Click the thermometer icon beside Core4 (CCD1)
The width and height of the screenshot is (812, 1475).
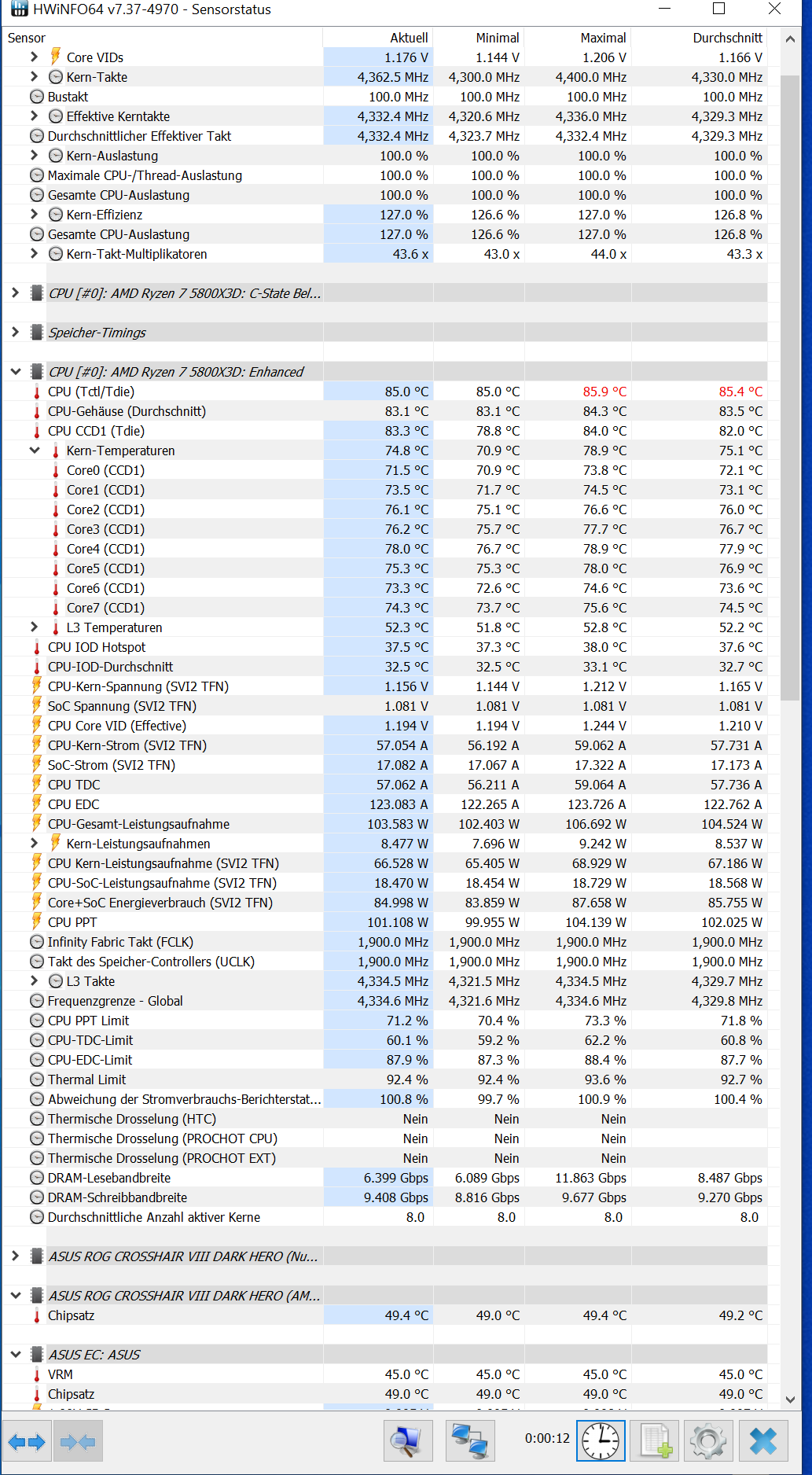click(56, 549)
